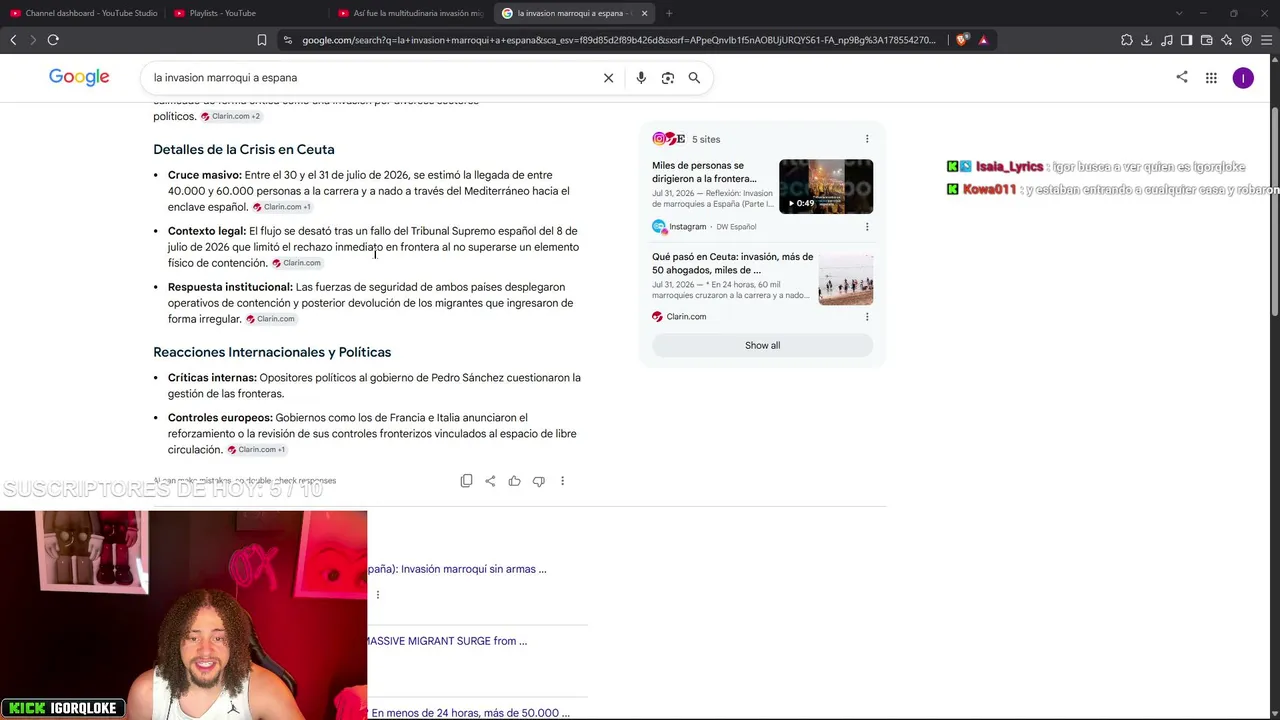Copy the AI overview response
This screenshot has width=1280, height=720.
point(466,481)
